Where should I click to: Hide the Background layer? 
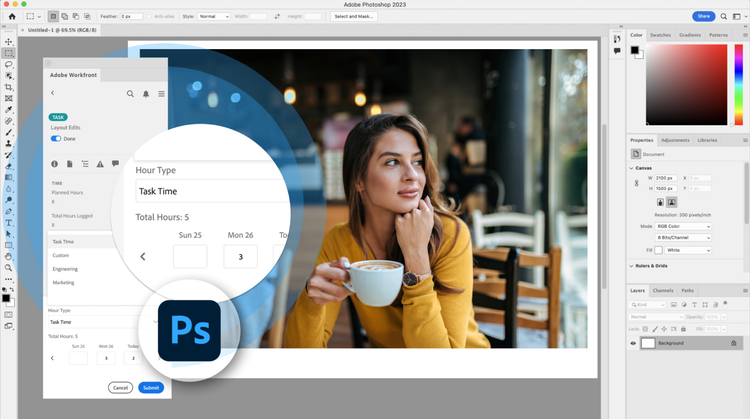(x=634, y=343)
